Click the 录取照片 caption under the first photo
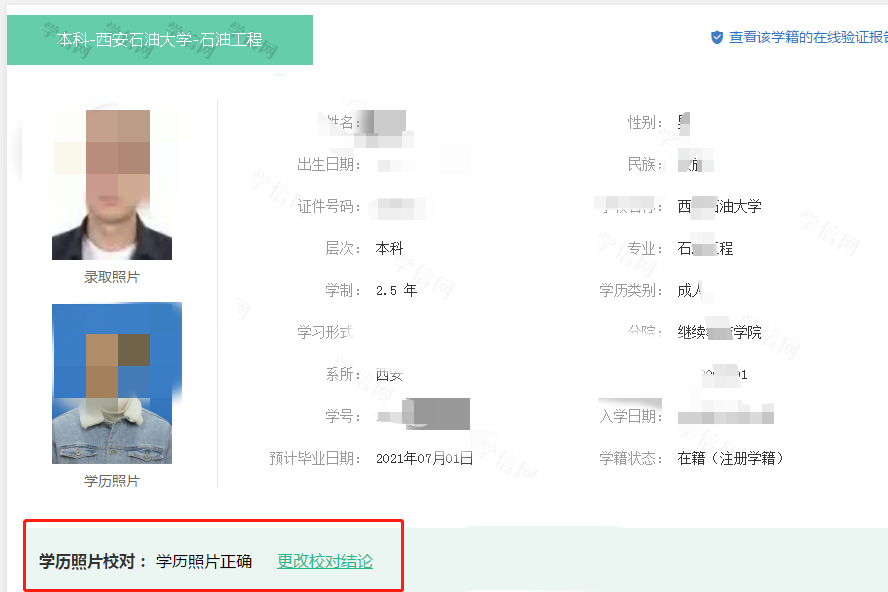 112,277
